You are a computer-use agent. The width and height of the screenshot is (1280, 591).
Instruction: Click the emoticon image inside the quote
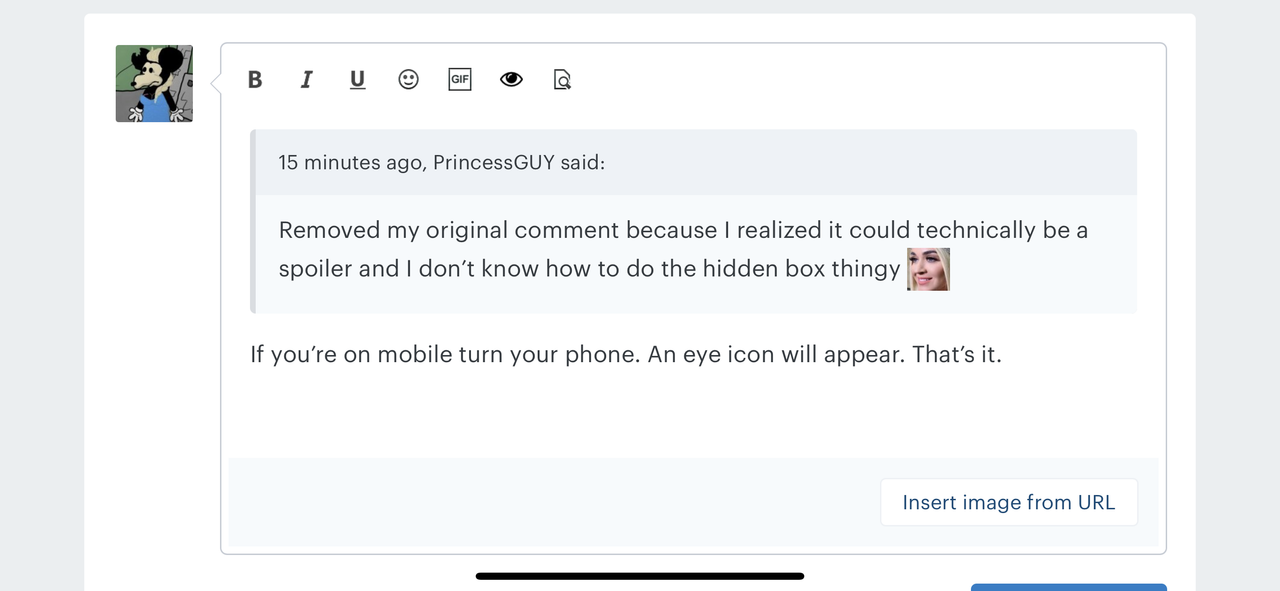tap(928, 270)
